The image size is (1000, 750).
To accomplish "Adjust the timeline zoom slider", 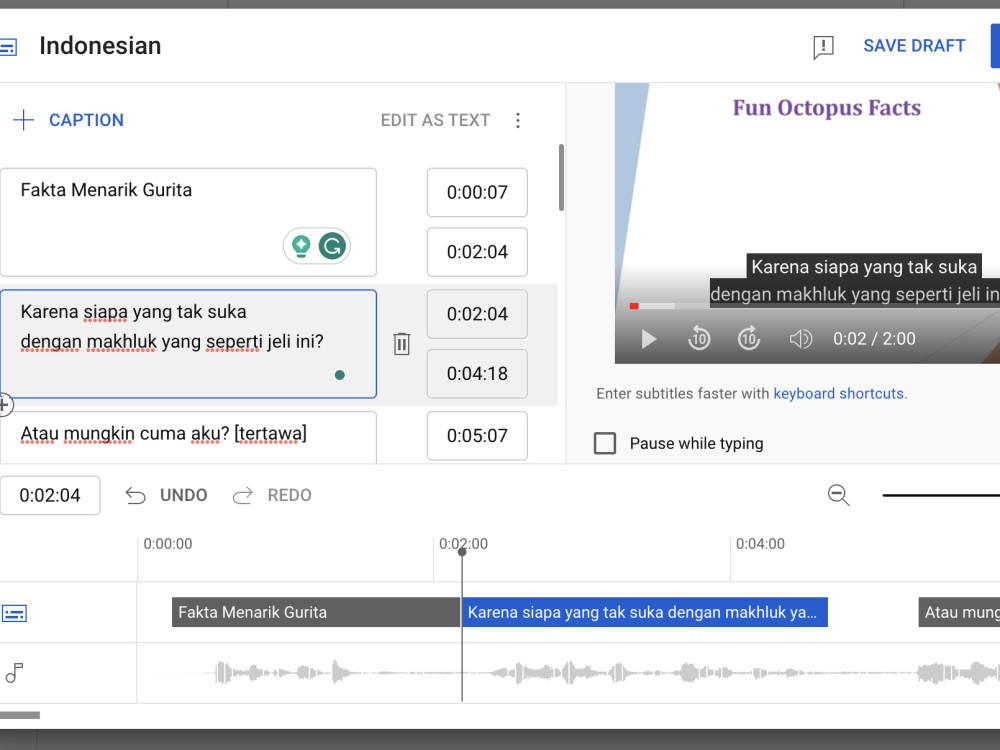I will (941, 496).
